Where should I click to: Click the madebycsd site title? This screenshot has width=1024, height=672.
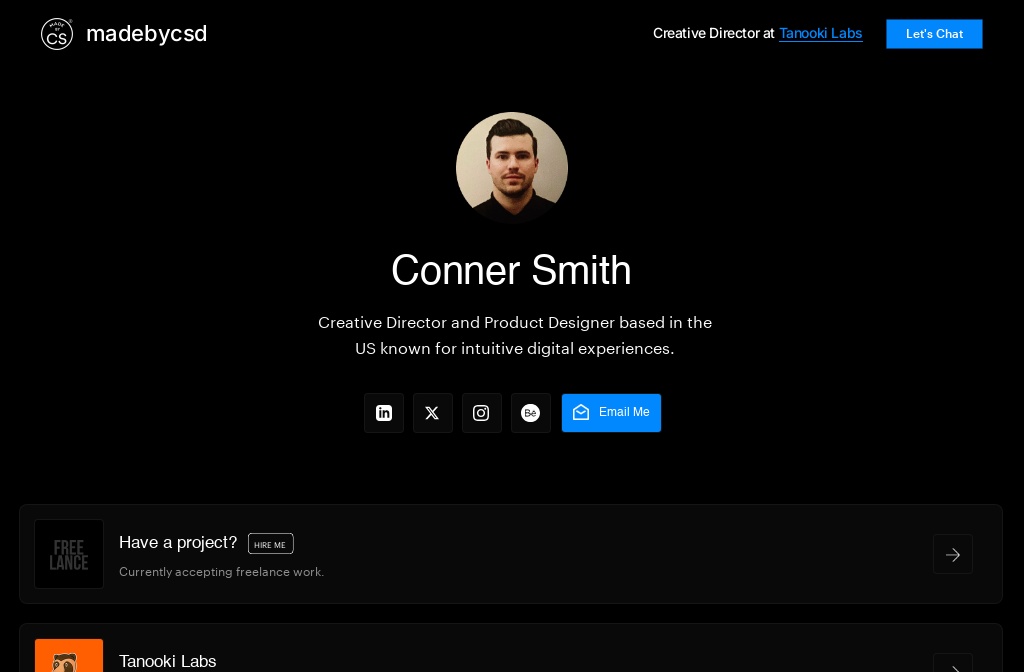[146, 33]
